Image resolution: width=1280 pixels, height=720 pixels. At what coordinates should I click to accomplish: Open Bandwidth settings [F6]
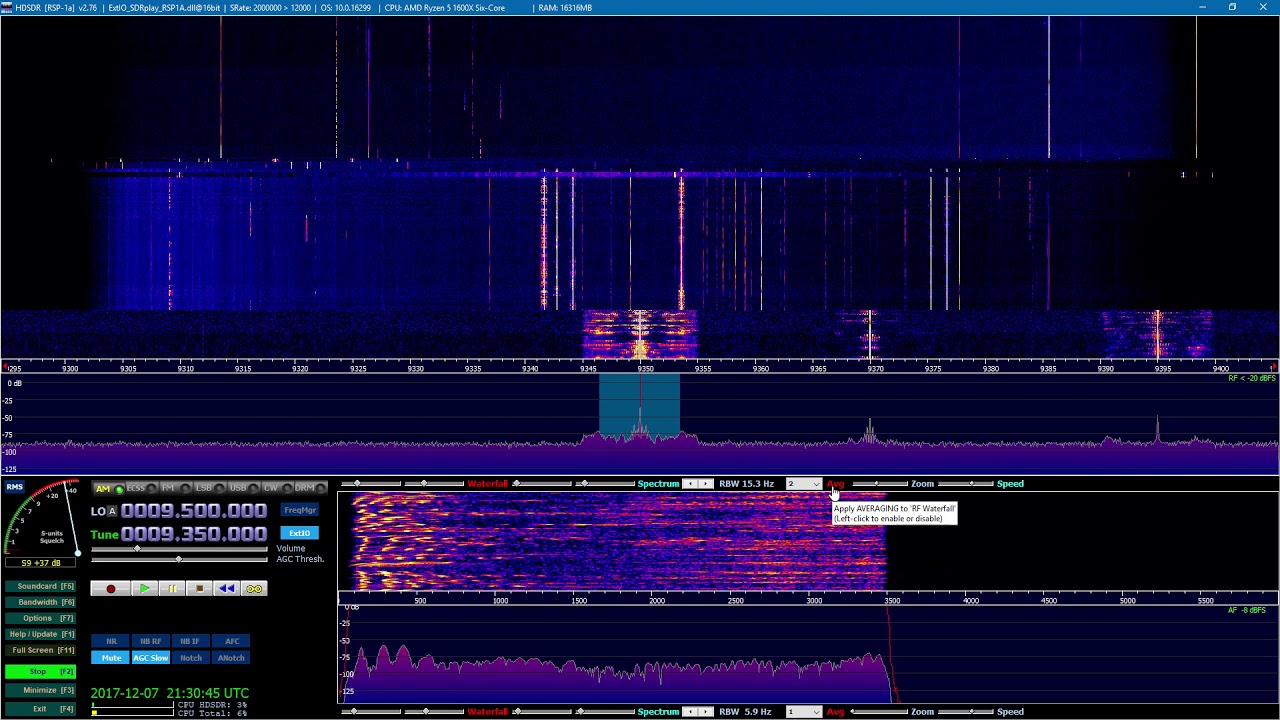tap(40, 602)
